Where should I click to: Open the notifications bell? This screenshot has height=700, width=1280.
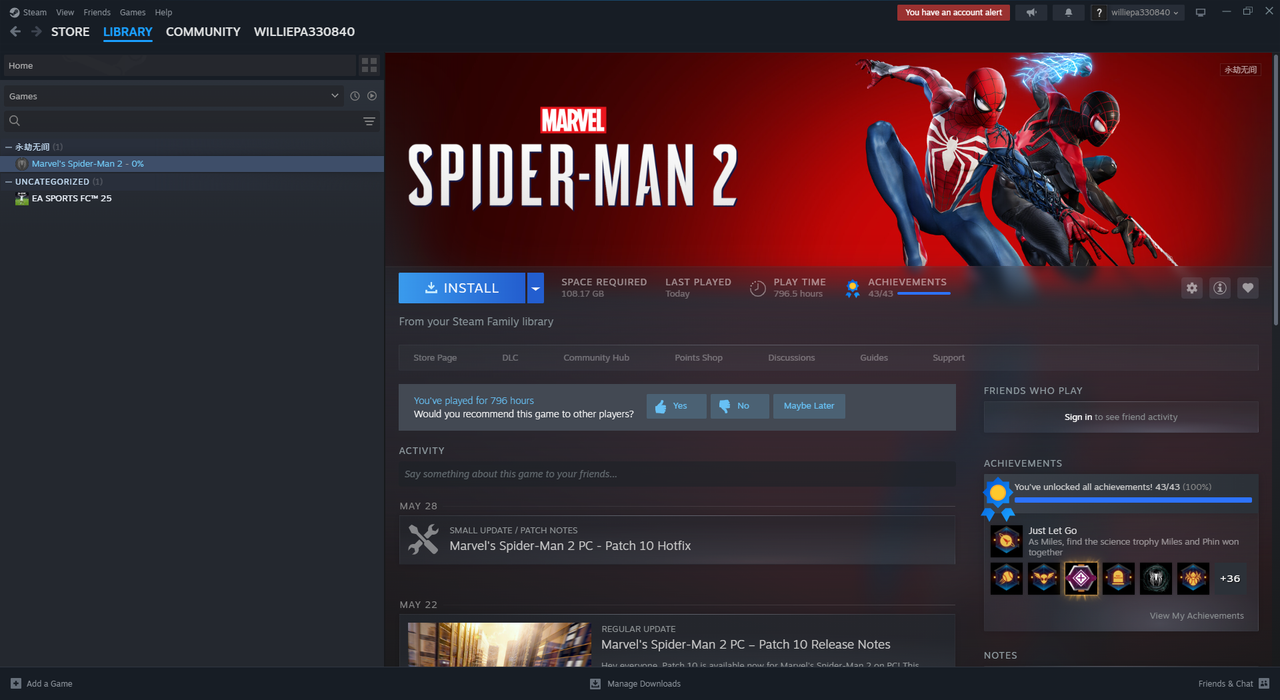click(1069, 13)
